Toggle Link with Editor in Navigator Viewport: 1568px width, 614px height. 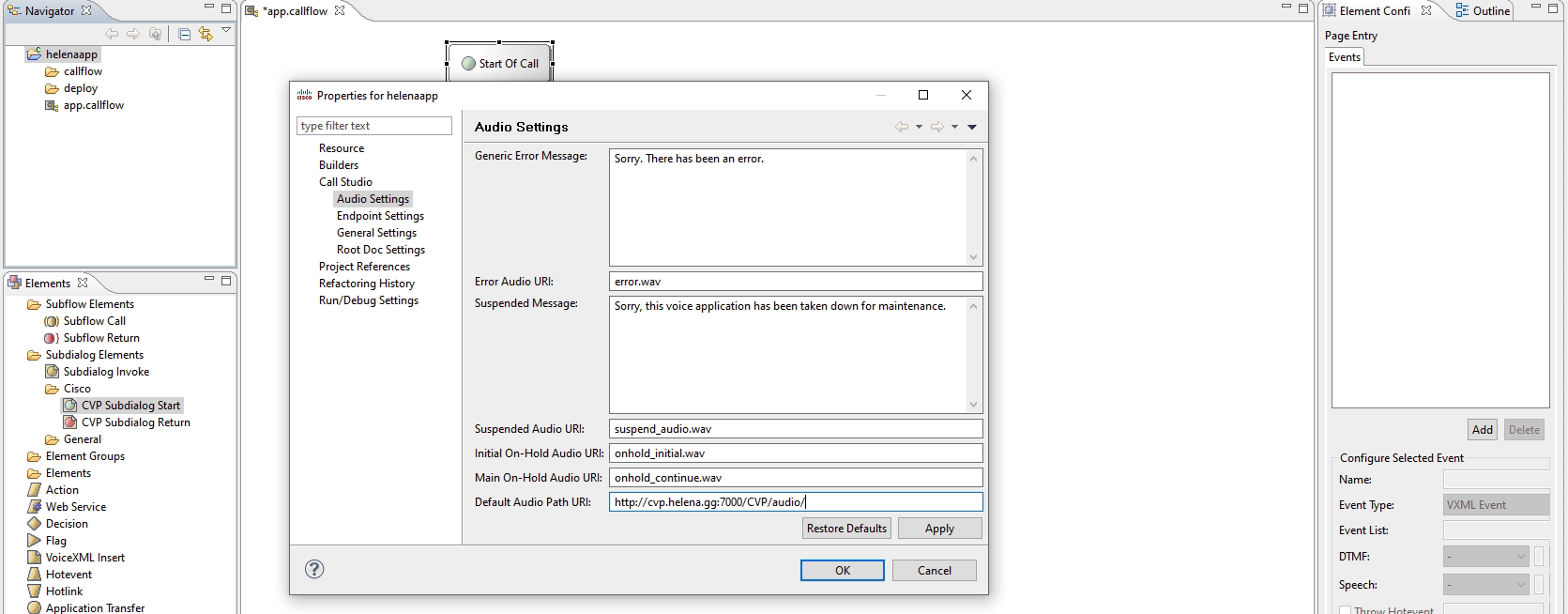click(206, 34)
